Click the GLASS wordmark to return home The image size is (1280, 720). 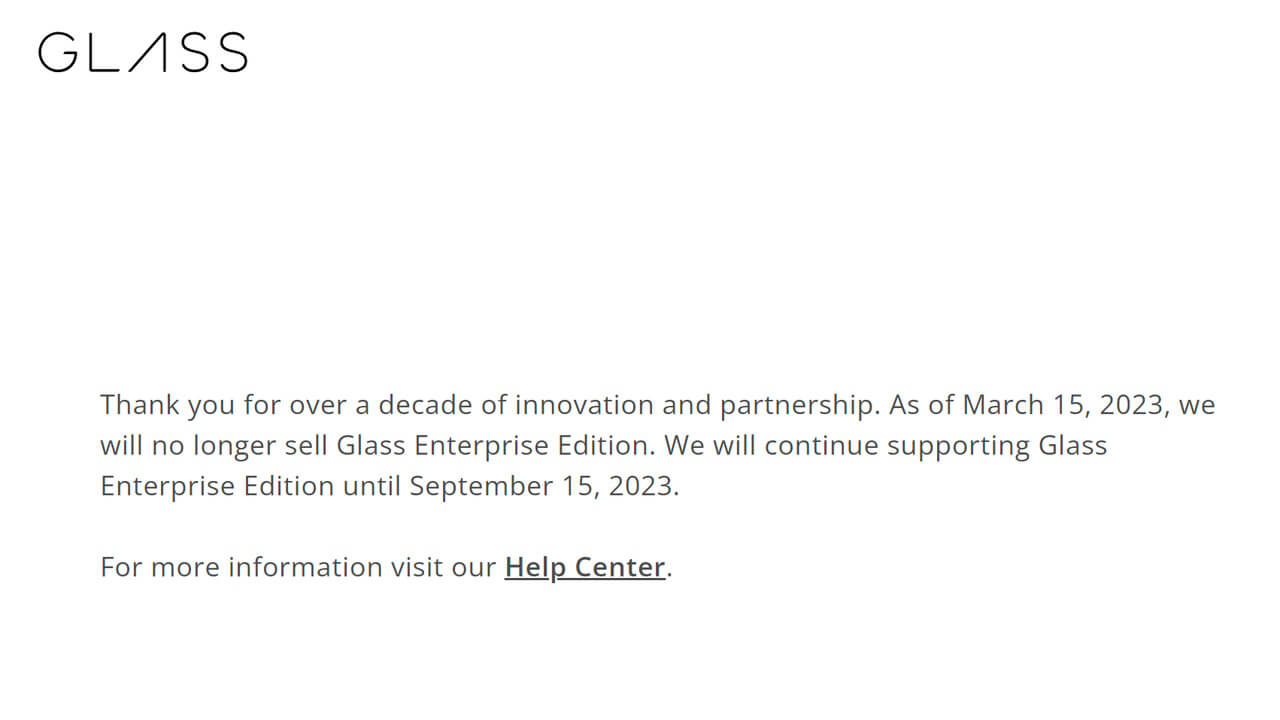[x=142, y=55]
